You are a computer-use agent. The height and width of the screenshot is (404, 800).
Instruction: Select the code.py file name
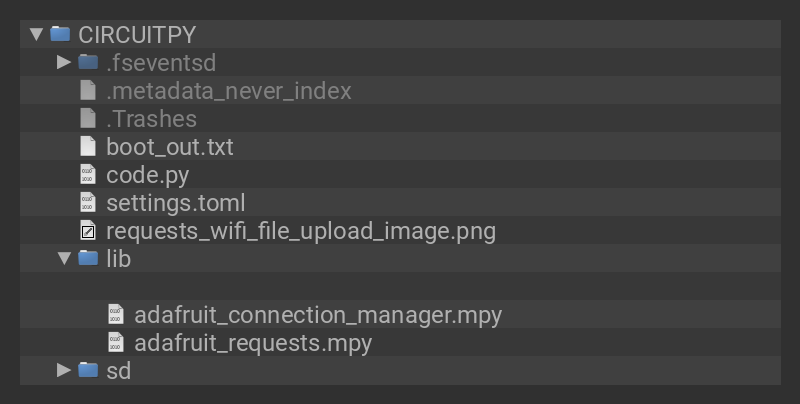[x=148, y=174]
